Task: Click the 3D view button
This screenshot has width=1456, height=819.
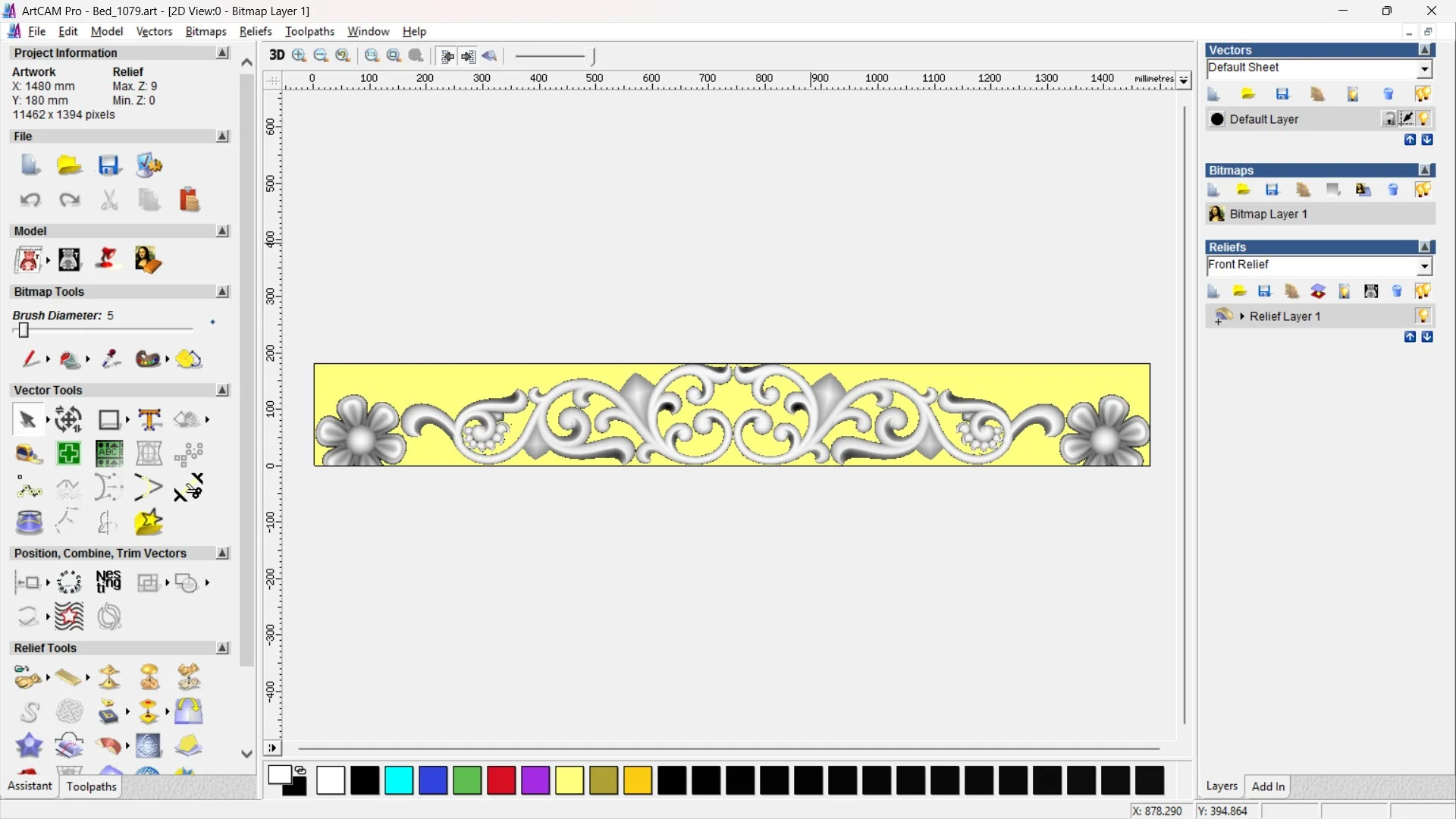Action: pos(277,55)
